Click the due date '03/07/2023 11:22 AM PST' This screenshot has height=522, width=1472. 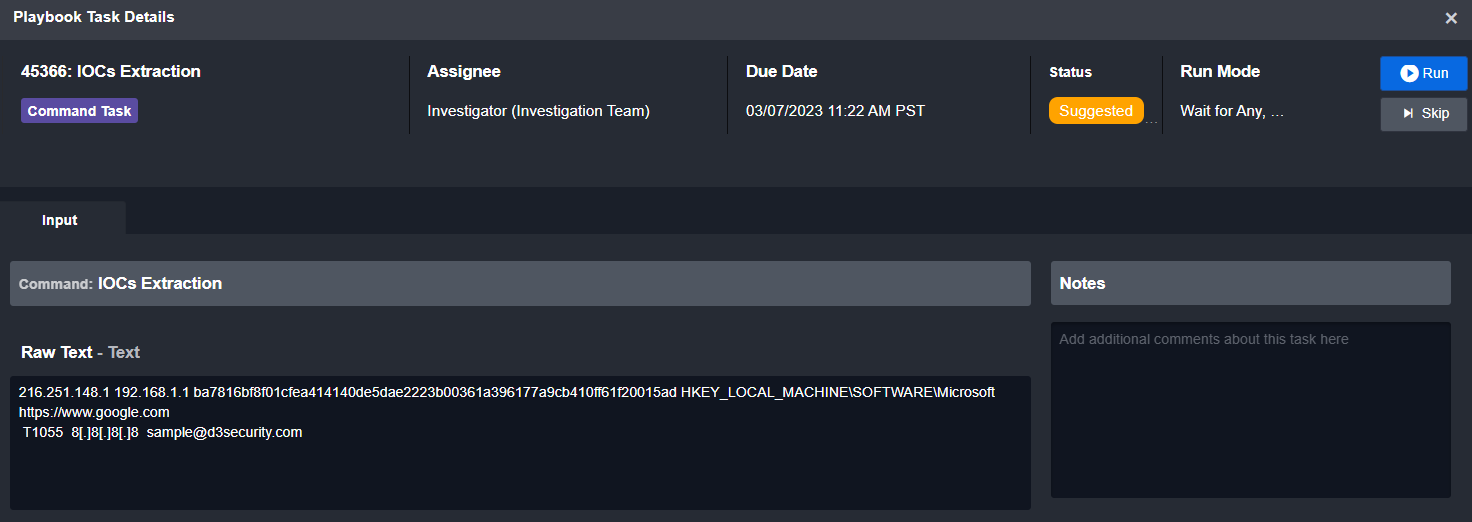[835, 111]
